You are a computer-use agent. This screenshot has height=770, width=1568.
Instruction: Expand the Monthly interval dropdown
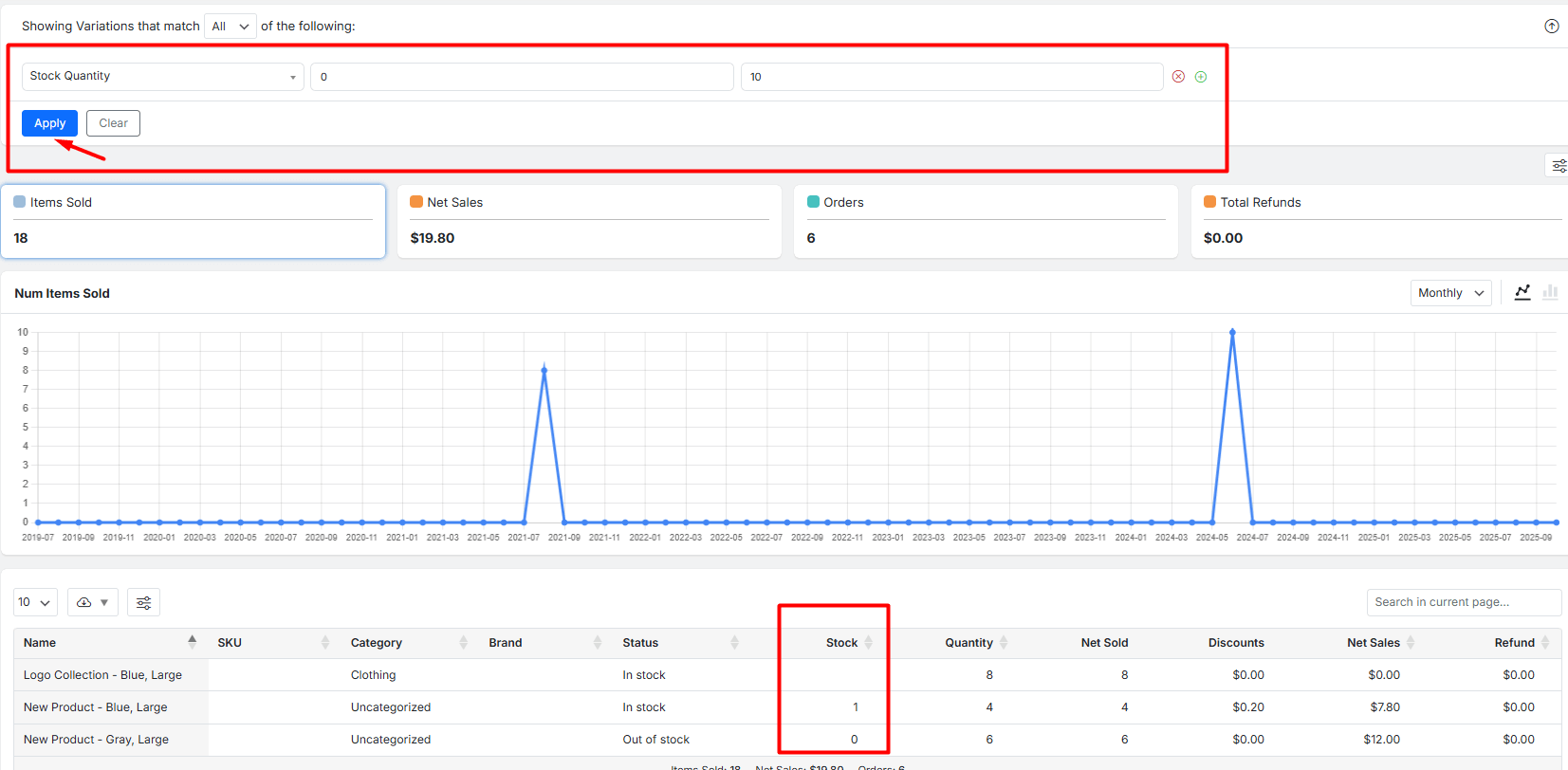point(1449,293)
